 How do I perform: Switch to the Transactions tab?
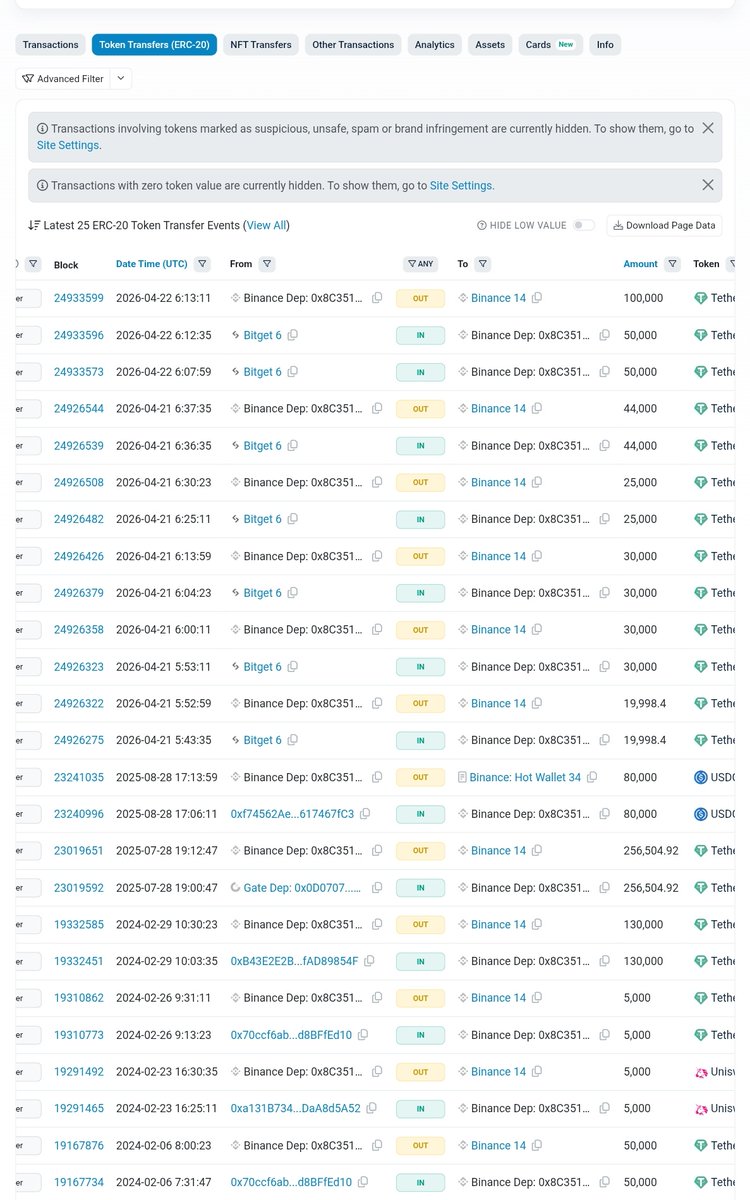[x=51, y=45]
